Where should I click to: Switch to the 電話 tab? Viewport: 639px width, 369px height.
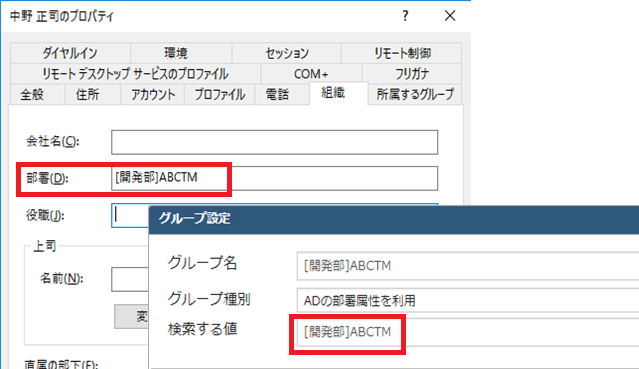[x=282, y=95]
